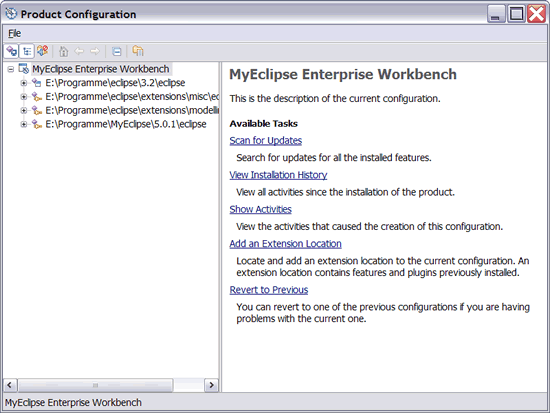Image resolution: width=550 pixels, height=413 pixels.
Task: Collapse the MyEclipse Enterprise Workbench tree root
Action: tap(11, 69)
